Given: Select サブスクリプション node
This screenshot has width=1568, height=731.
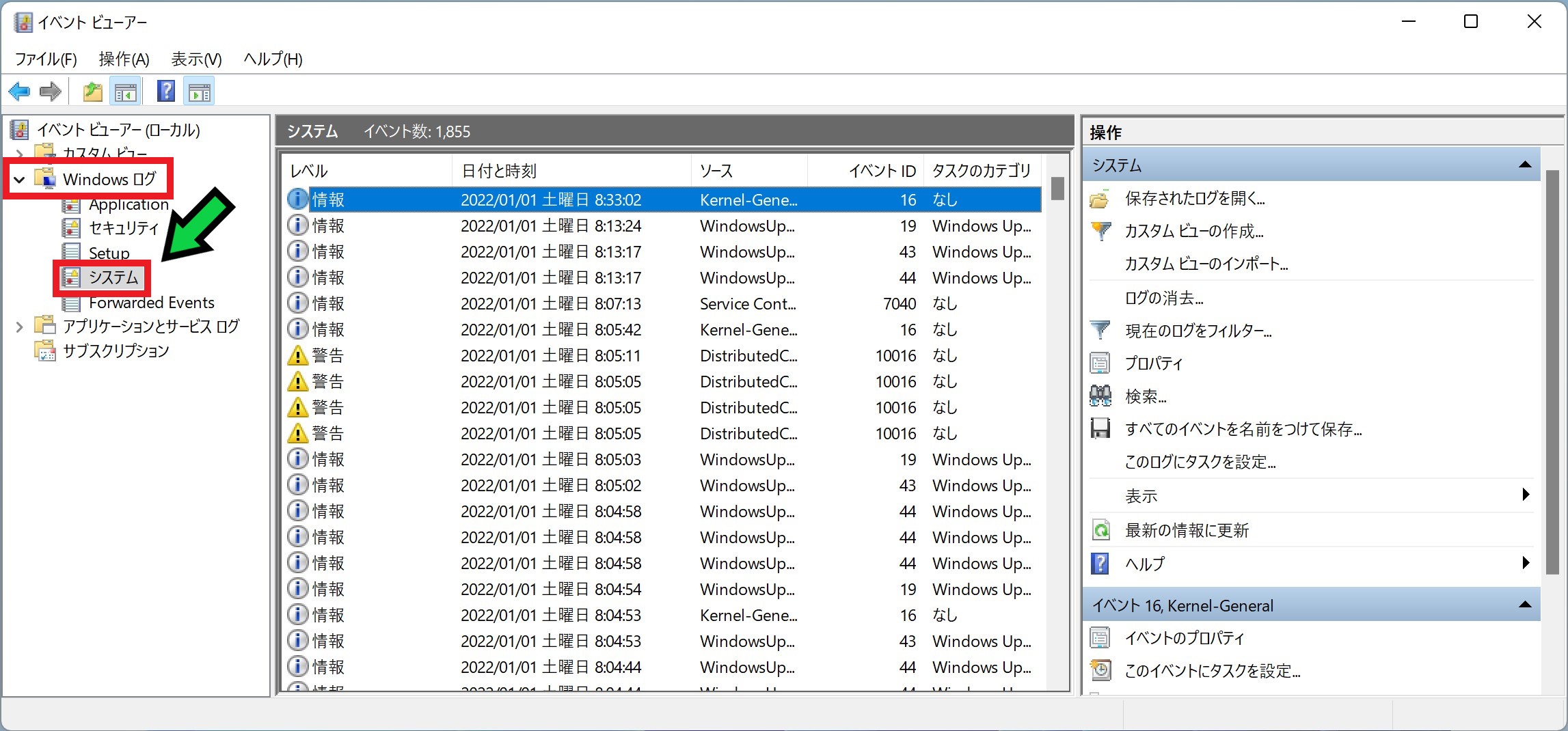Looking at the screenshot, I should coord(116,351).
